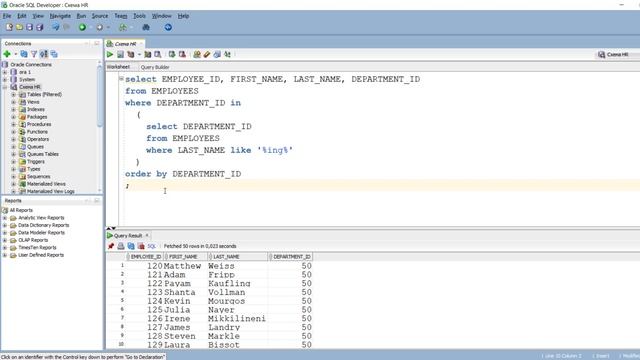Viewport: 640px width, 360px height.
Task: Select the Queues Tables tree item
Action: pos(42,154)
